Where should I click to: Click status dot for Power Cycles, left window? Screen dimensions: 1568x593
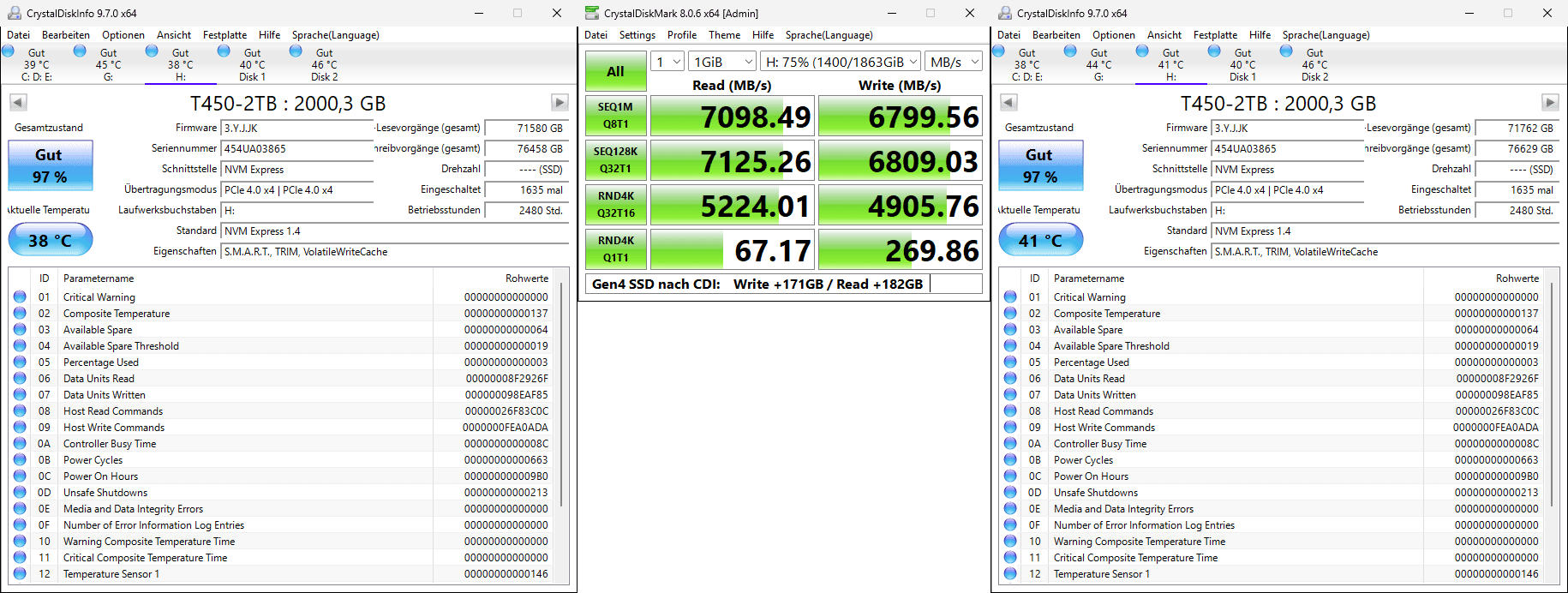[x=20, y=460]
